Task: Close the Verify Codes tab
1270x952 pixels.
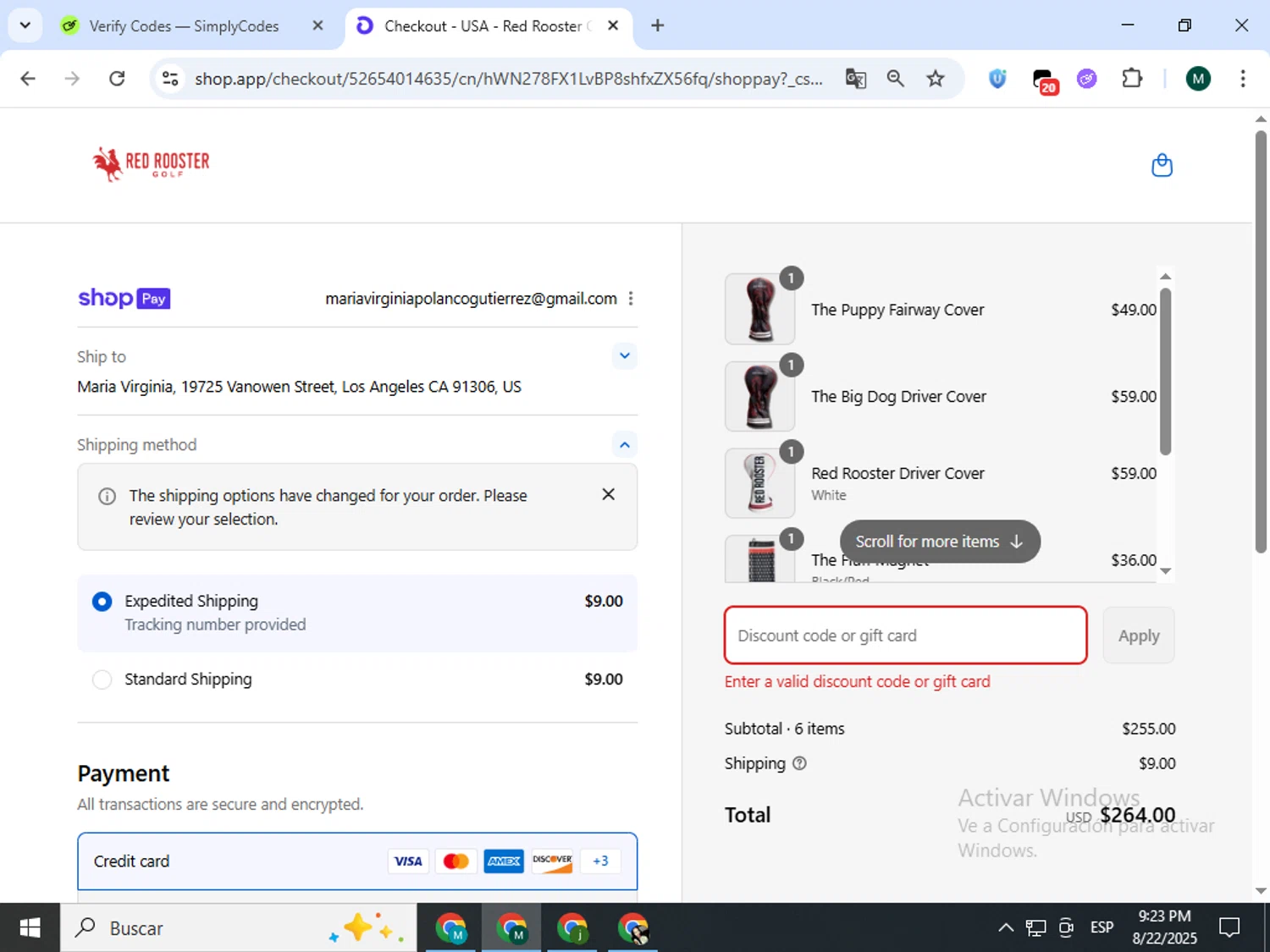Action: [317, 25]
